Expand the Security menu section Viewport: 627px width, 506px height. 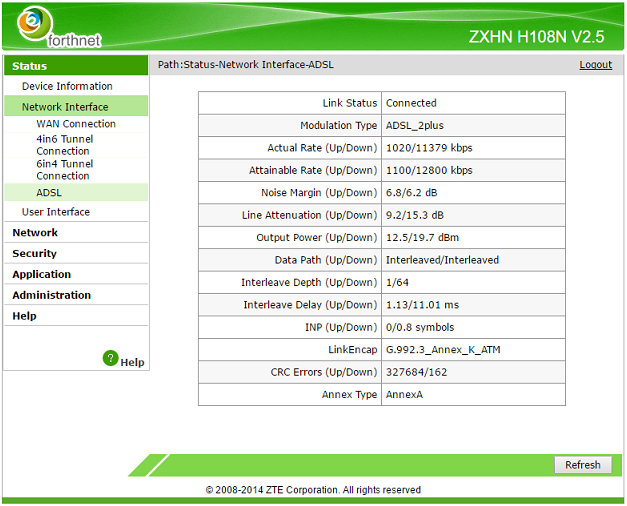(x=34, y=253)
